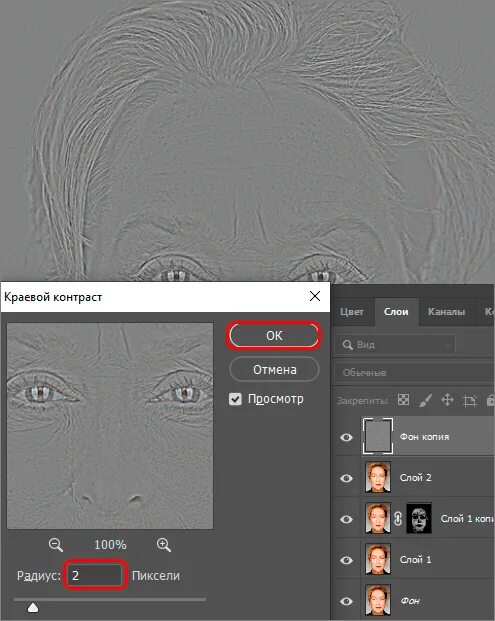Click the 100% zoom level text
495x621 pixels.
(110, 545)
